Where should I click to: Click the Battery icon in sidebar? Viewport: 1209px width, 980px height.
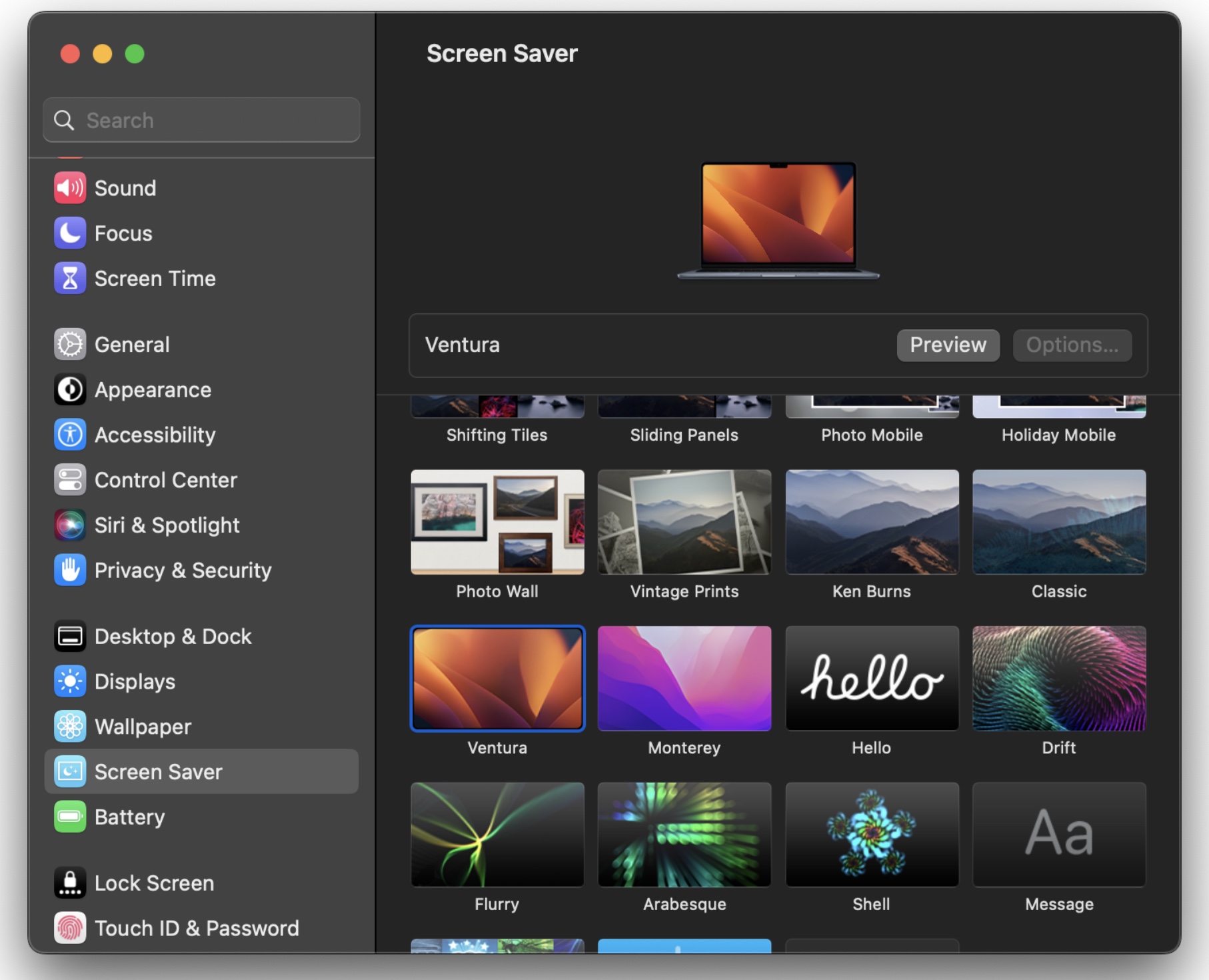tap(70, 817)
